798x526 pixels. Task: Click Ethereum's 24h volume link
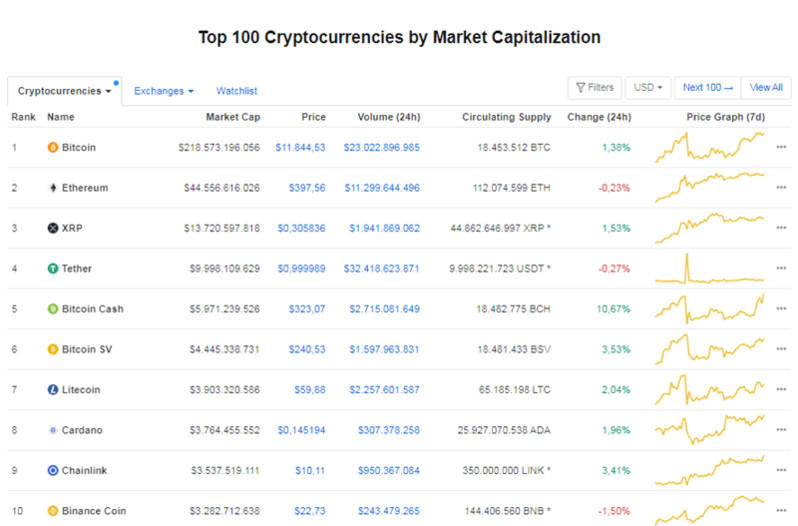[382, 188]
